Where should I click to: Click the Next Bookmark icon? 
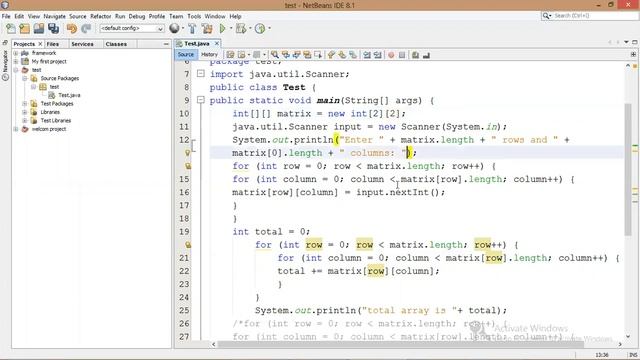coord(342,55)
